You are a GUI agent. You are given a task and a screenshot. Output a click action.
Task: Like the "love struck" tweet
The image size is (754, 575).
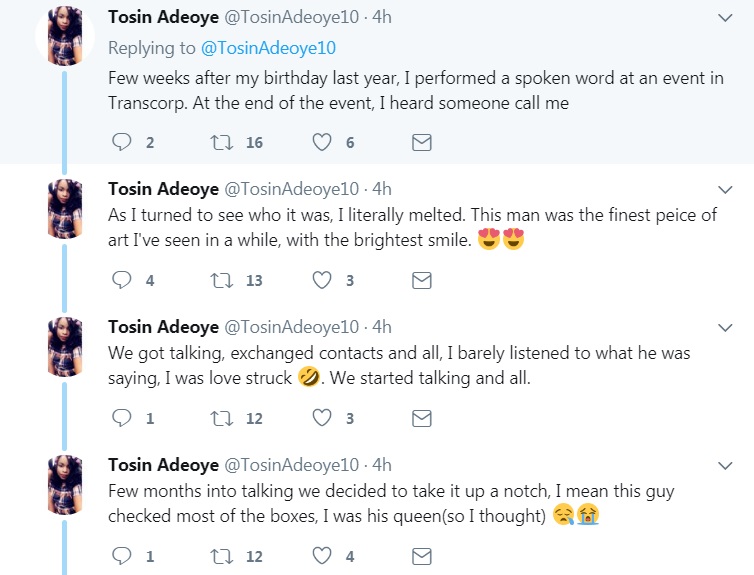click(x=322, y=418)
